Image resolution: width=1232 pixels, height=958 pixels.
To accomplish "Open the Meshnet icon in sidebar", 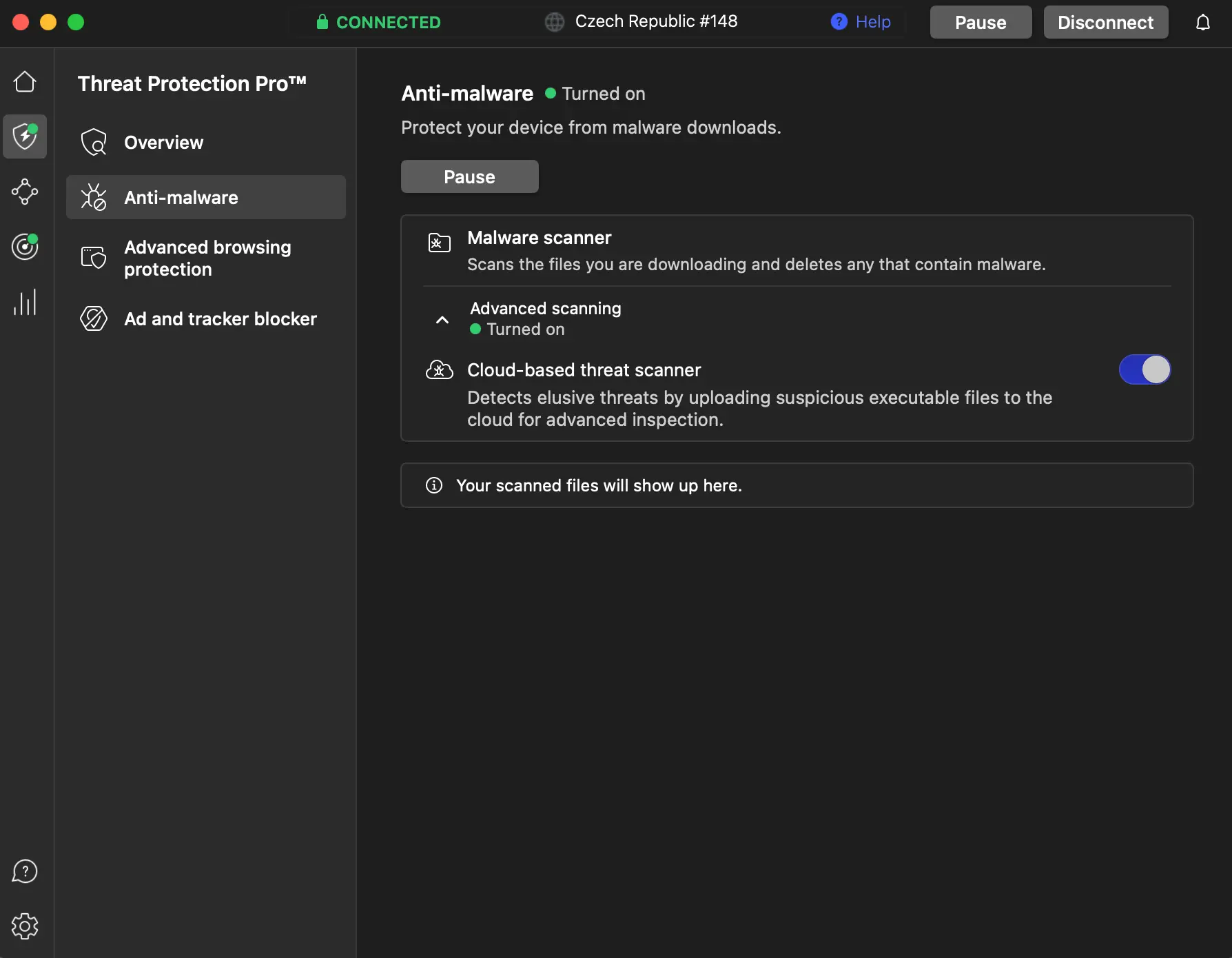I will (25, 192).
